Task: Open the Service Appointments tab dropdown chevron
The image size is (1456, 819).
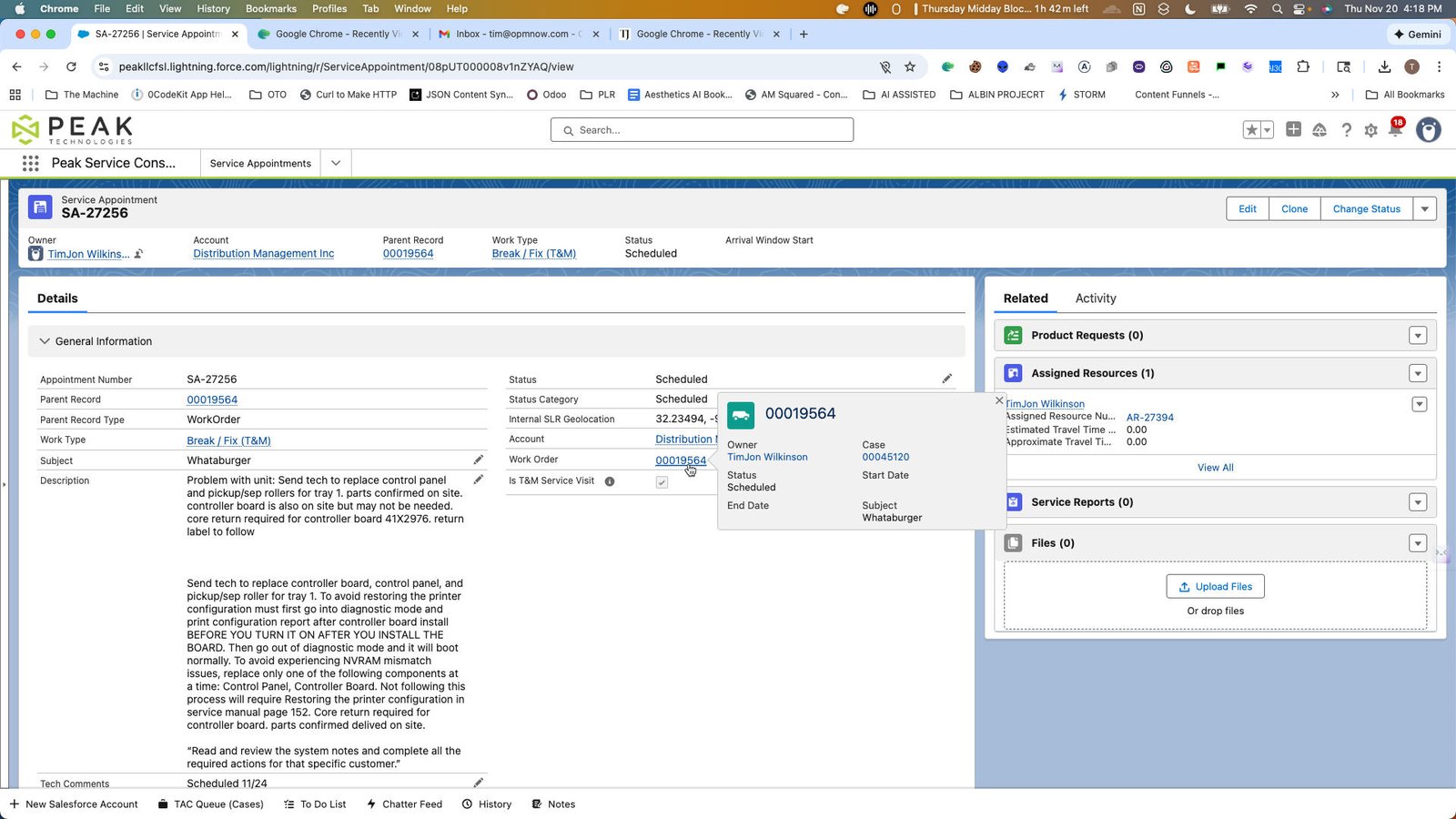Action: pyautogui.click(x=336, y=164)
